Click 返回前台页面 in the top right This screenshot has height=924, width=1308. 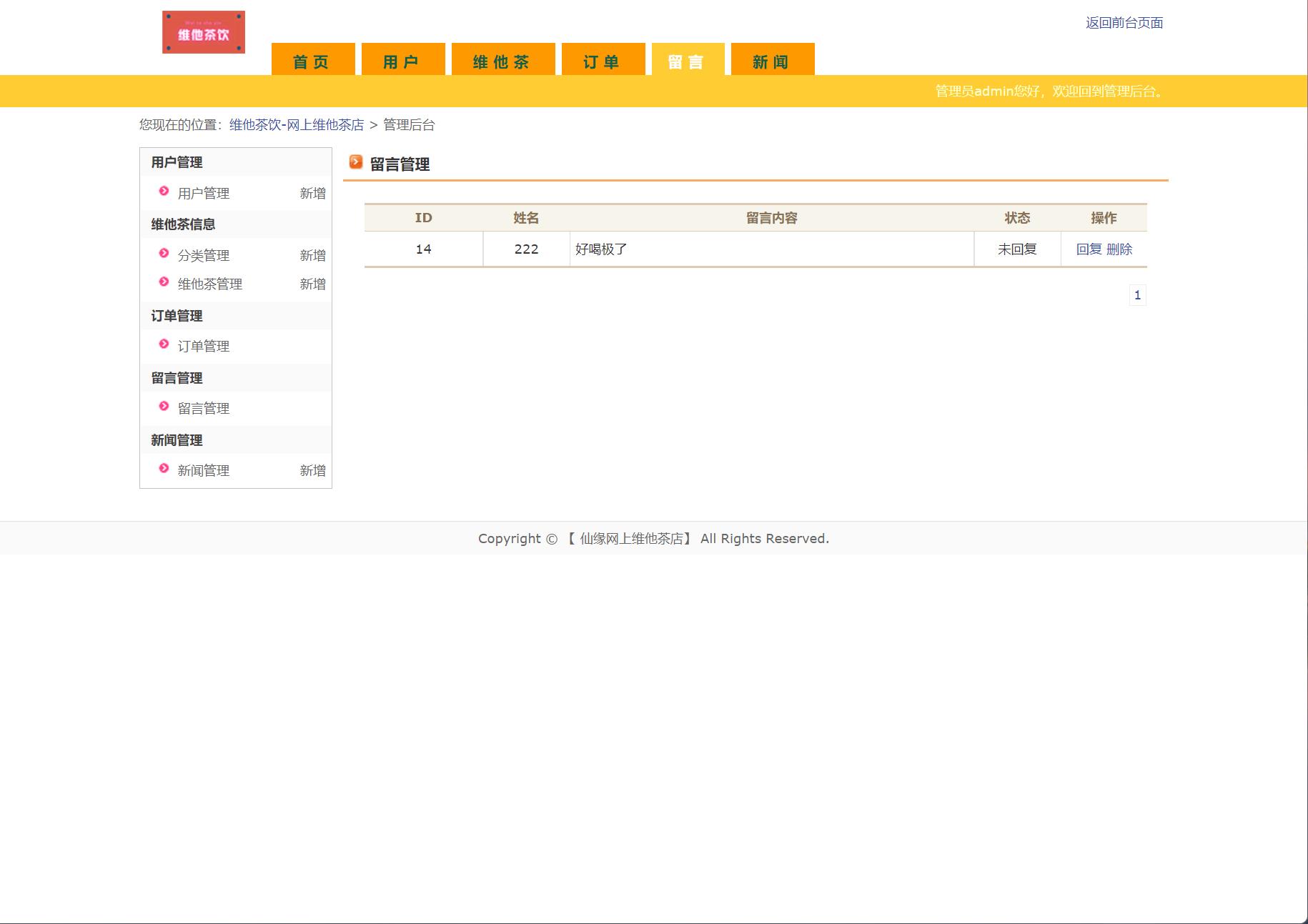click(x=1124, y=23)
